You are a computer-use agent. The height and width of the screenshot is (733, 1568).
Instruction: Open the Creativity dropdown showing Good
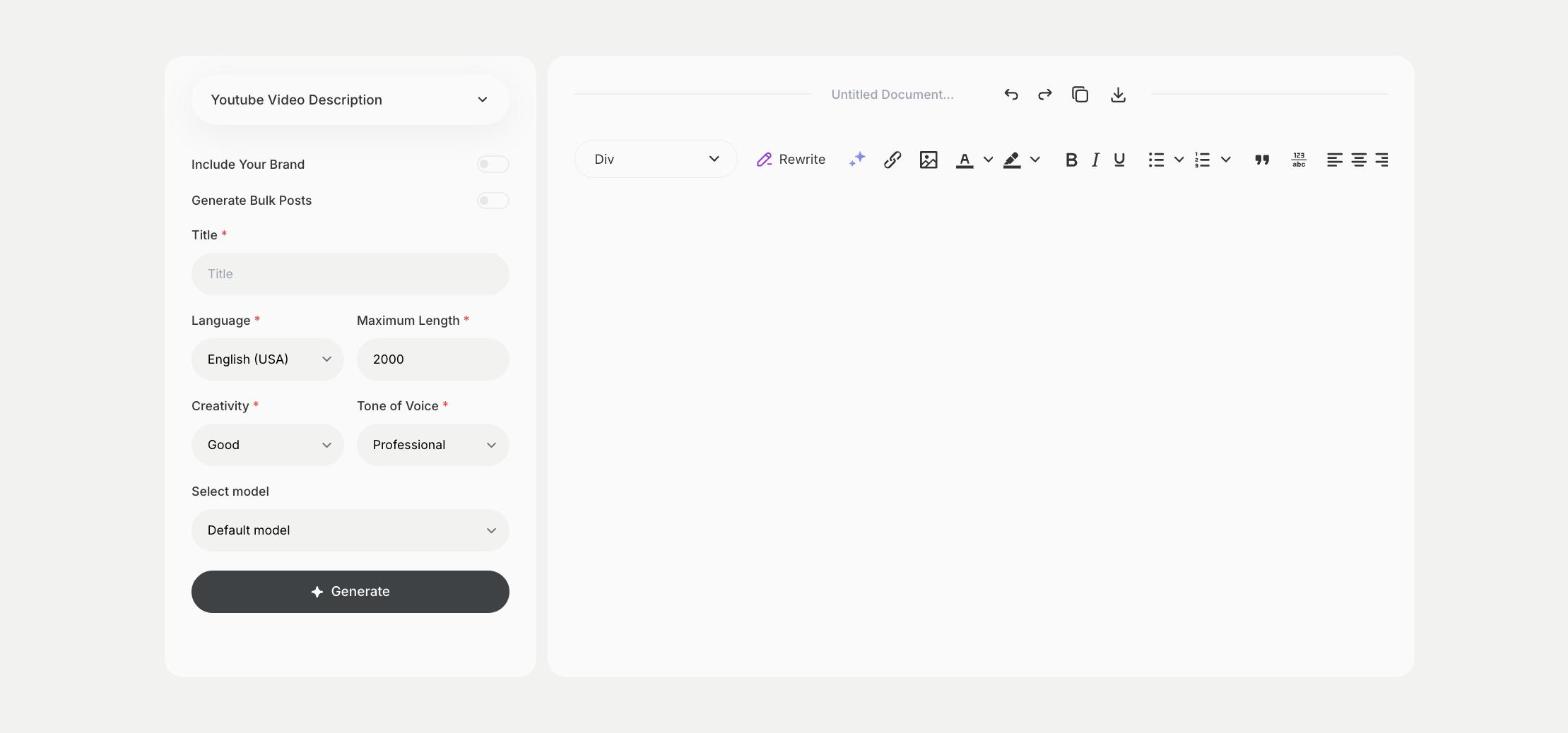267,445
